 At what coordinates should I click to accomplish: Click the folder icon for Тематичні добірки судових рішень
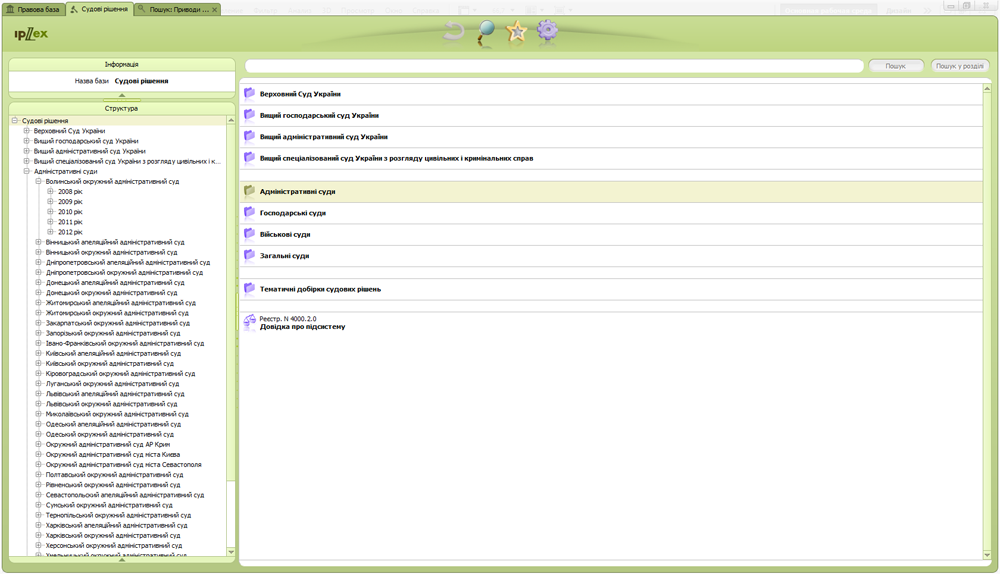point(249,288)
